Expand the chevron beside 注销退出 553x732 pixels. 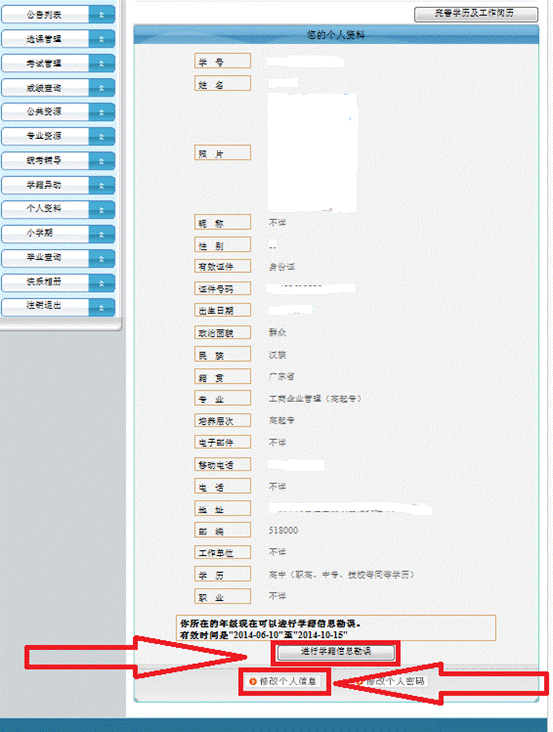(102, 306)
